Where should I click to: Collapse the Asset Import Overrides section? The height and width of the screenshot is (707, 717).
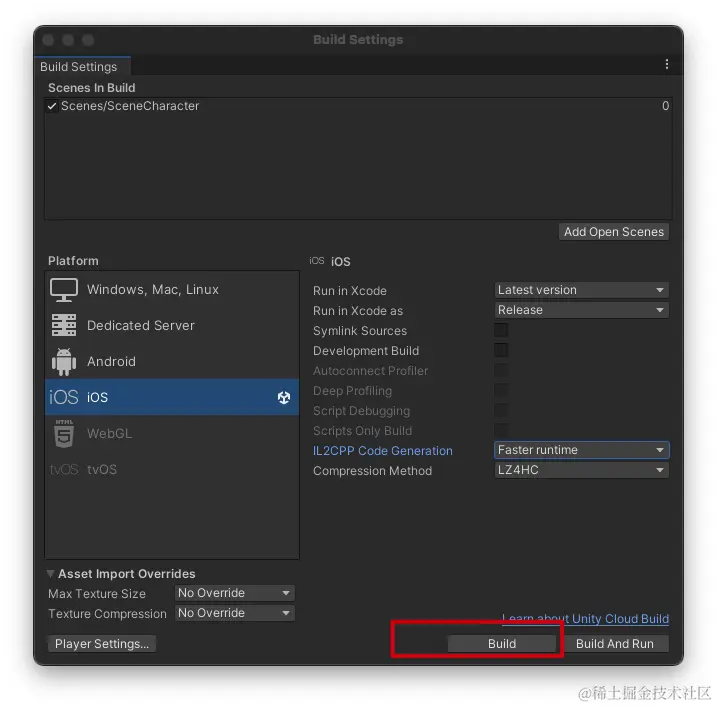point(50,573)
